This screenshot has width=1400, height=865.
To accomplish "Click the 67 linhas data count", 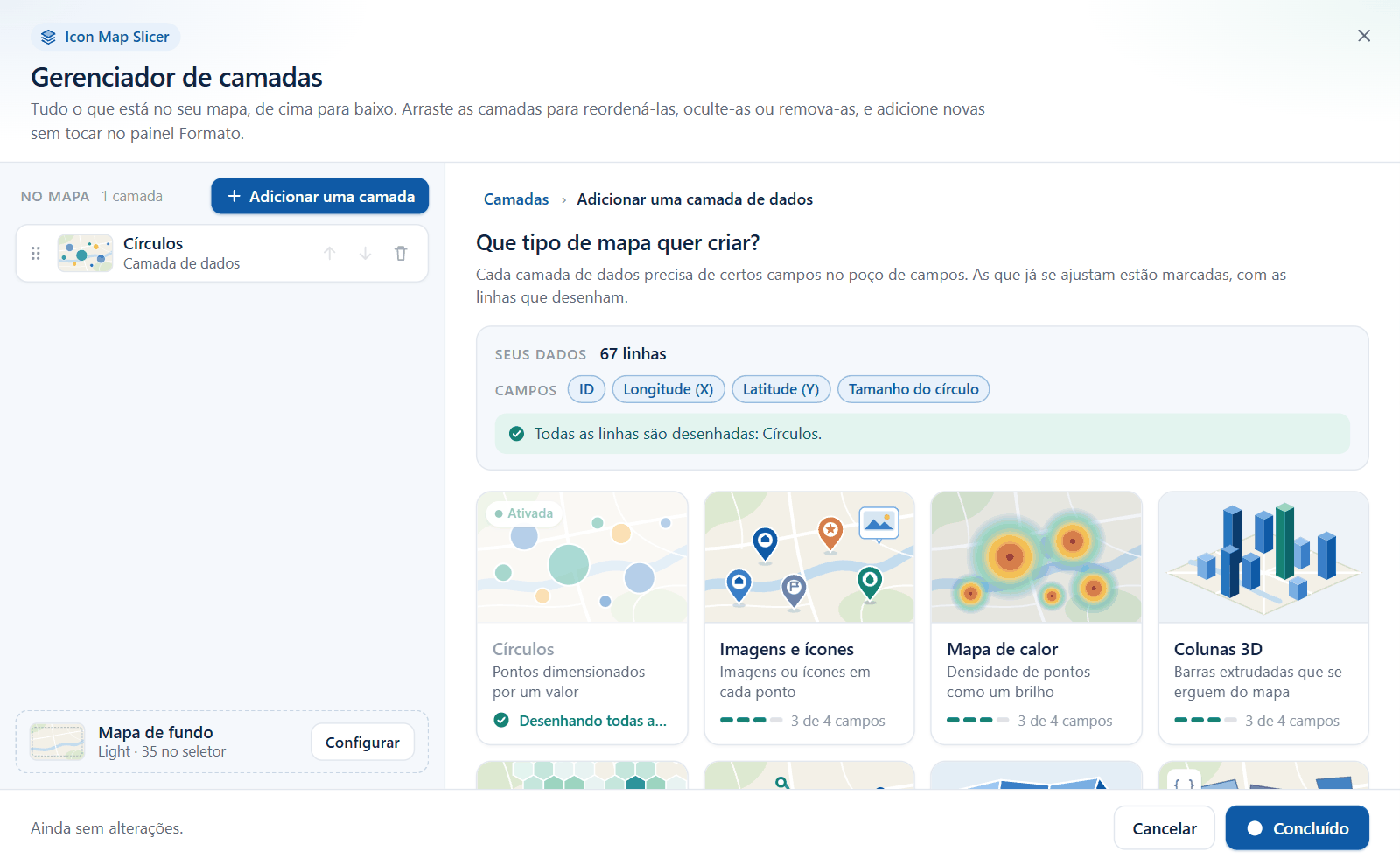I will pyautogui.click(x=633, y=354).
